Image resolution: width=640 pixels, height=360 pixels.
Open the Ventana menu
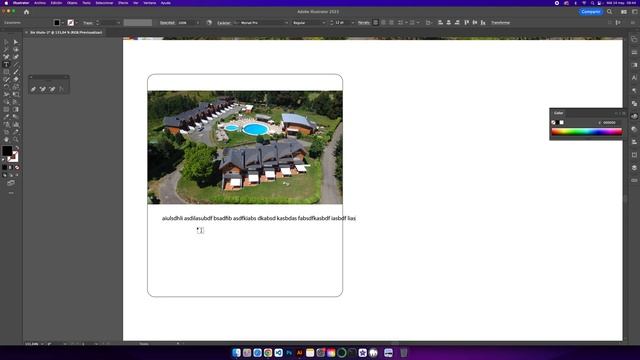click(x=150, y=3)
